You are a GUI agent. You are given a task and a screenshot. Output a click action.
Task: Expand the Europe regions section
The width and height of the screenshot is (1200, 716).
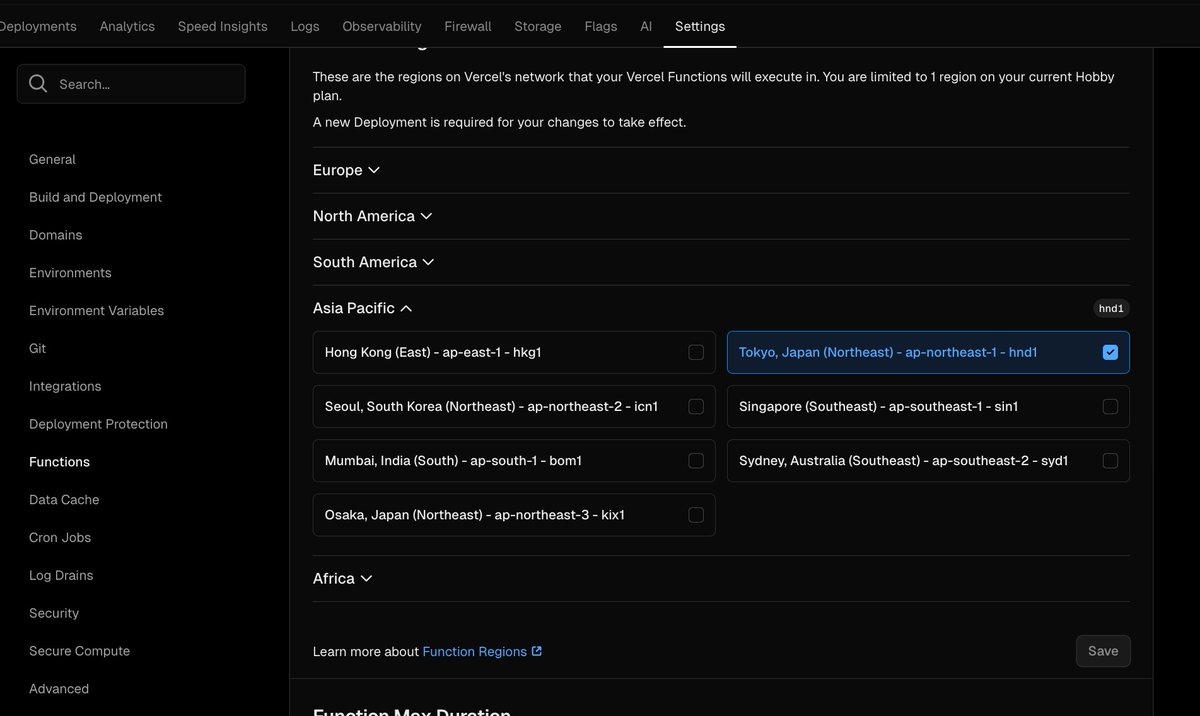[x=346, y=170]
